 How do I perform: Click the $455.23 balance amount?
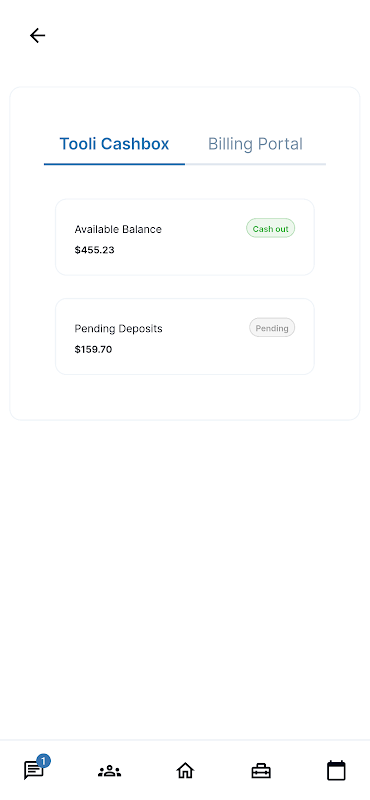pos(94,250)
